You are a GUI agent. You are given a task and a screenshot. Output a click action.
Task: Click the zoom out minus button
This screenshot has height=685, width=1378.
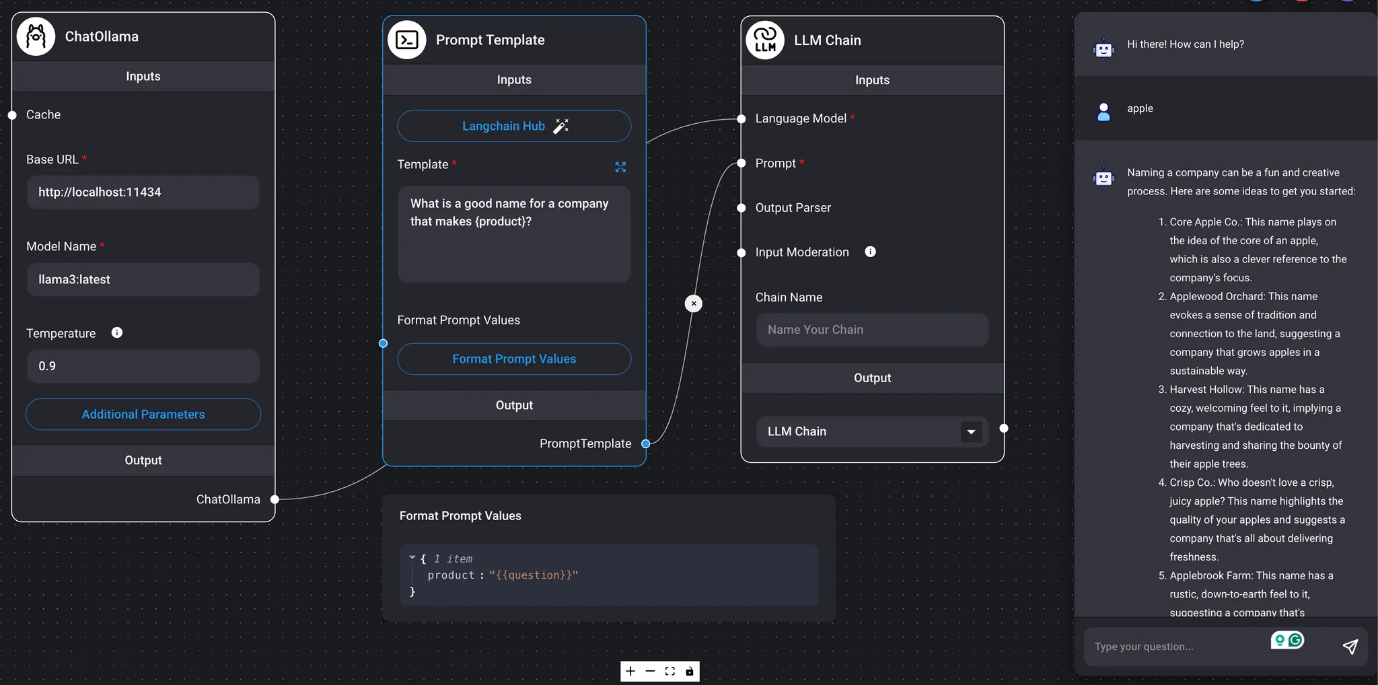[650, 671]
